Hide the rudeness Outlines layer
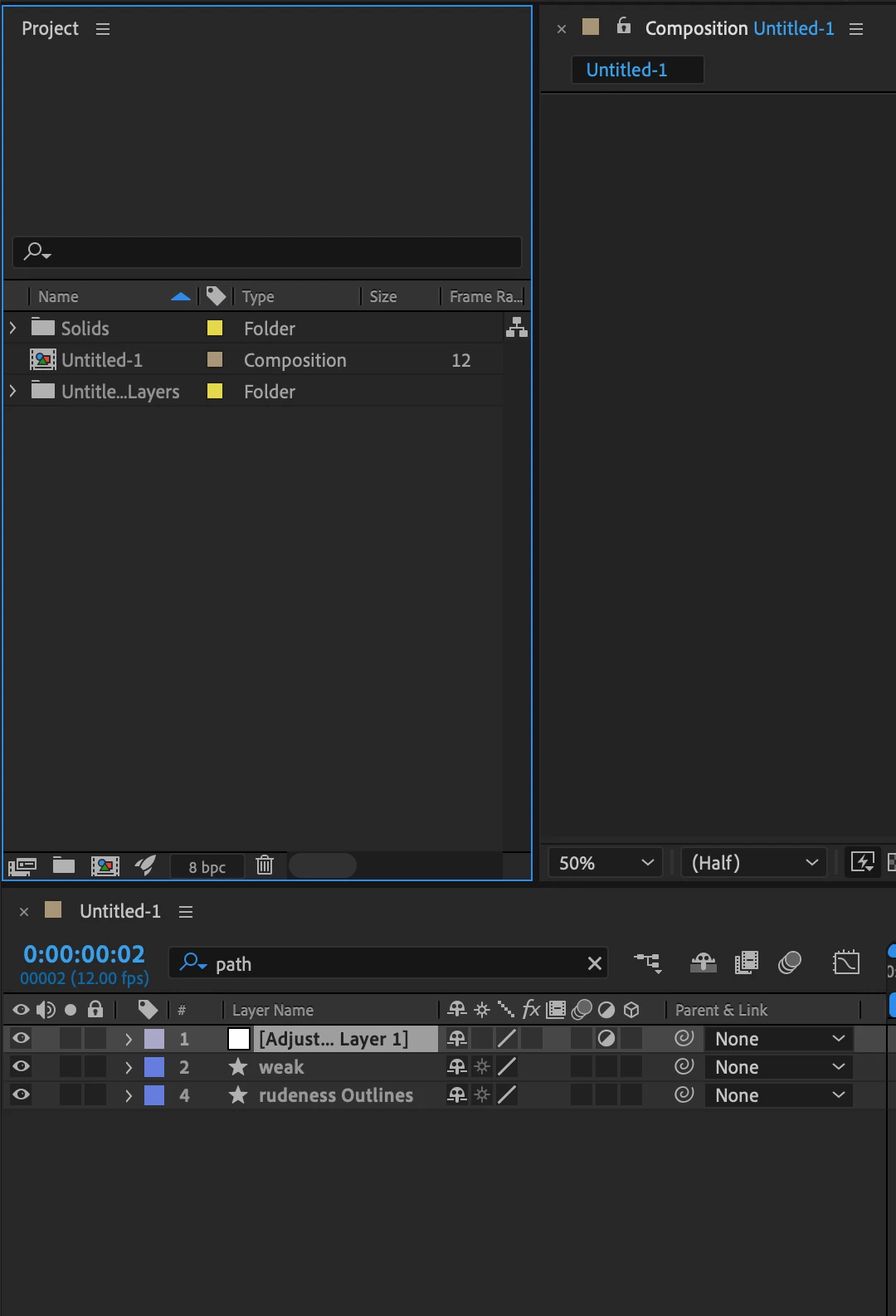The height and width of the screenshot is (1316, 896). 21,1094
